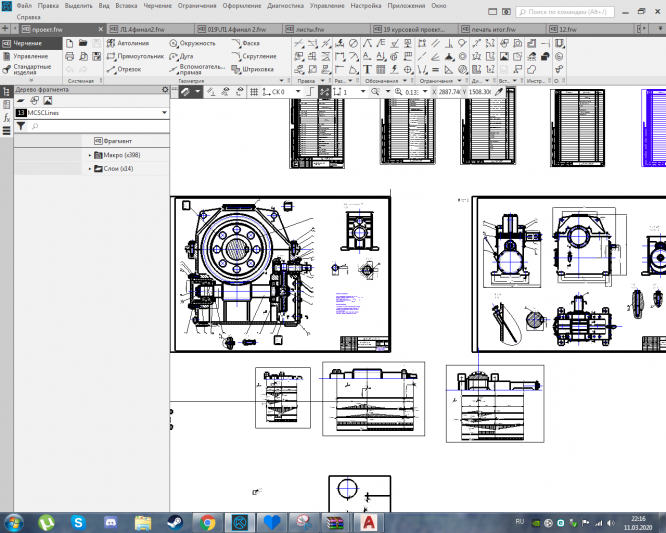This screenshot has height=533, width=666.
Task: Open the MCSCLines layer dropdown
Action: 163,113
